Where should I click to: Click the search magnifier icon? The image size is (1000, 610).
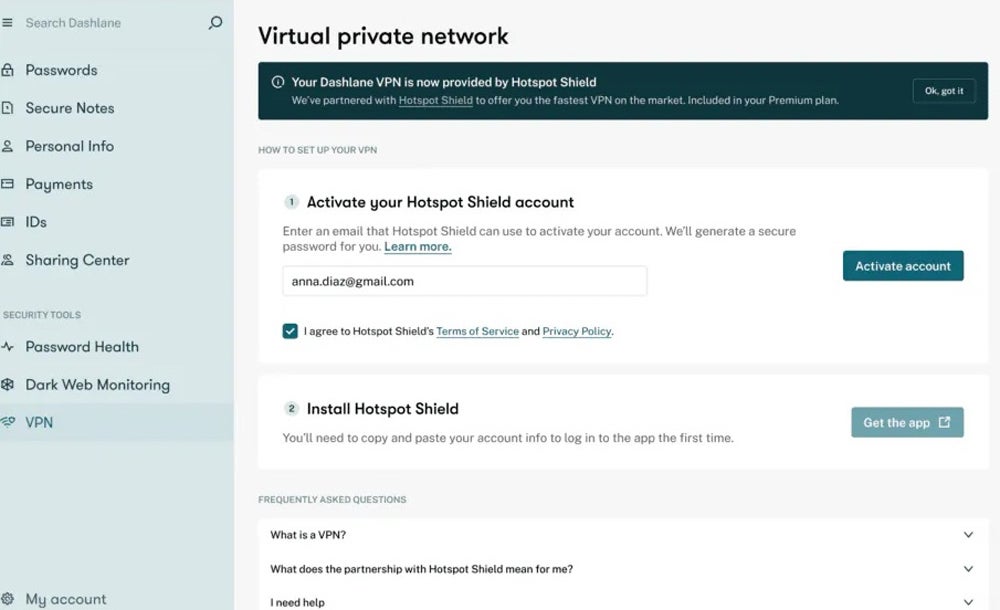(215, 23)
